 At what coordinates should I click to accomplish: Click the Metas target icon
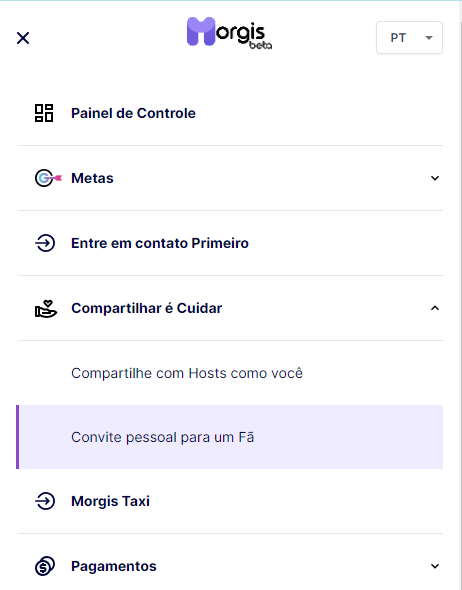click(x=48, y=178)
